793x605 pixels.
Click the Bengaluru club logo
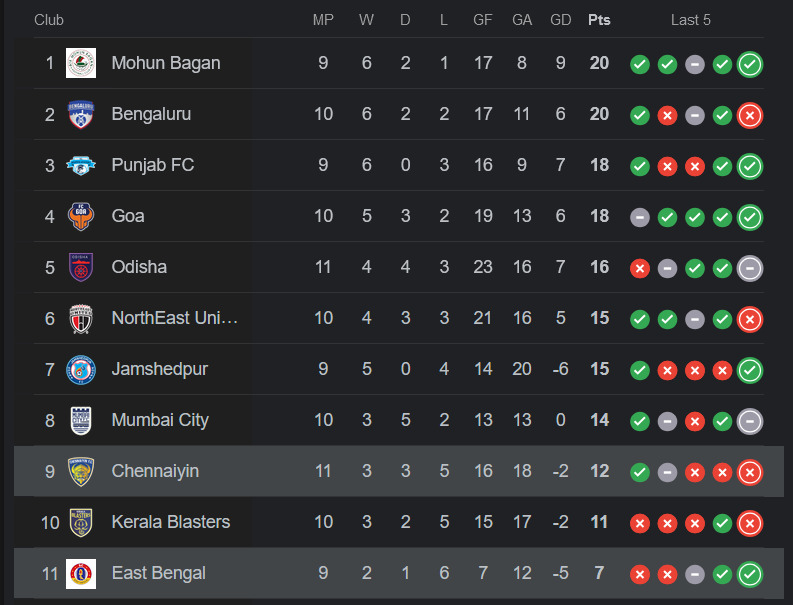[x=81, y=114]
